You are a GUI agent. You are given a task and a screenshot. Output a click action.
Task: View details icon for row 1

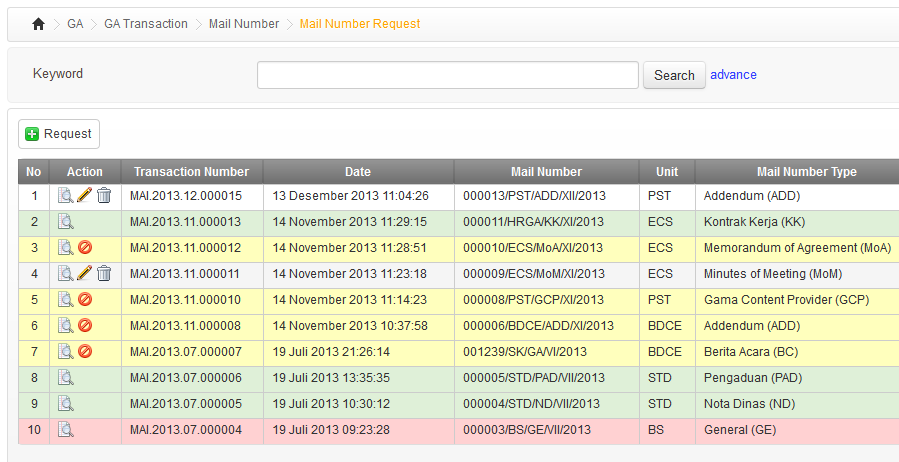66,196
